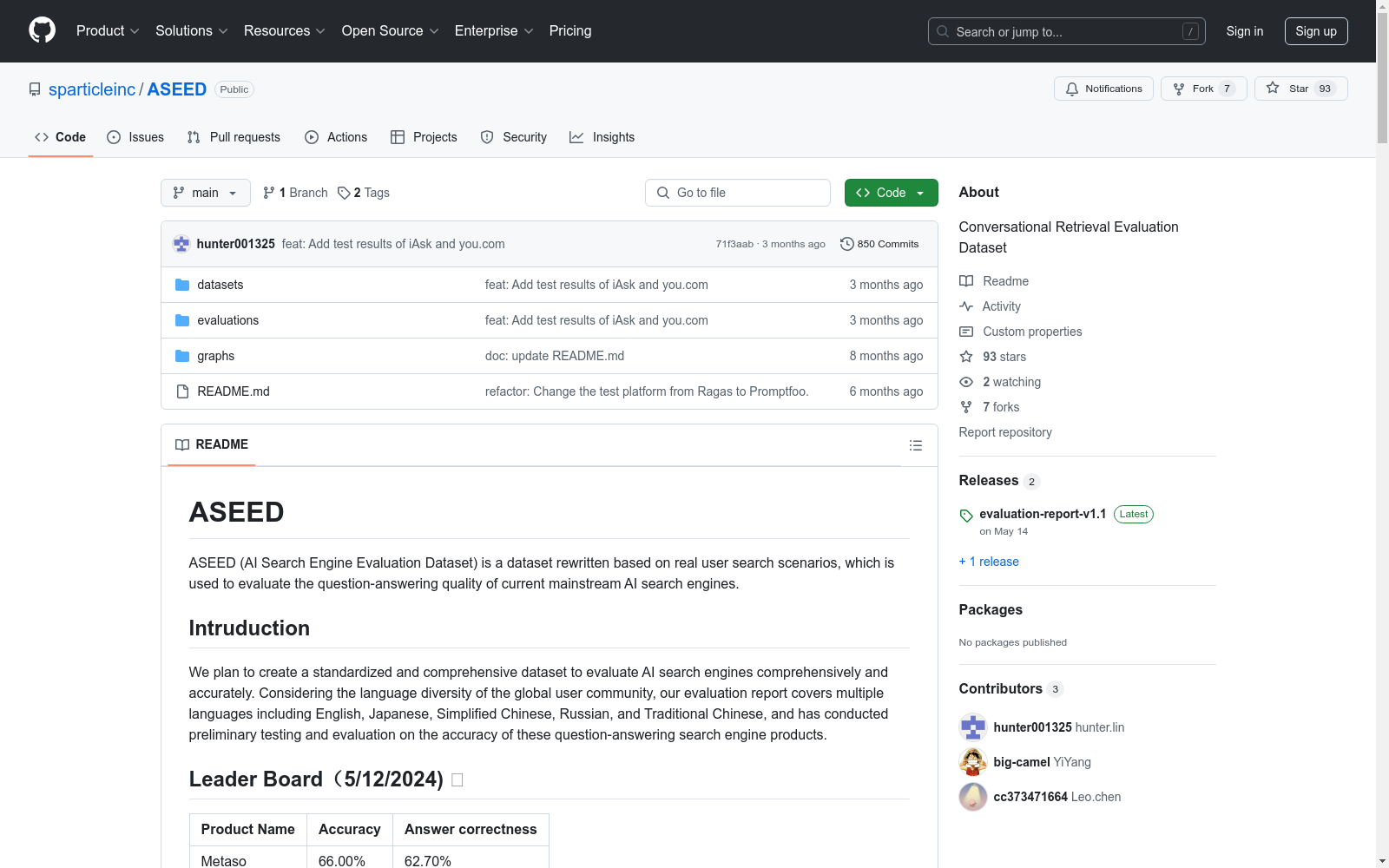Open the sparticleinc owner link
This screenshot has width=1389, height=868.
coord(92,89)
